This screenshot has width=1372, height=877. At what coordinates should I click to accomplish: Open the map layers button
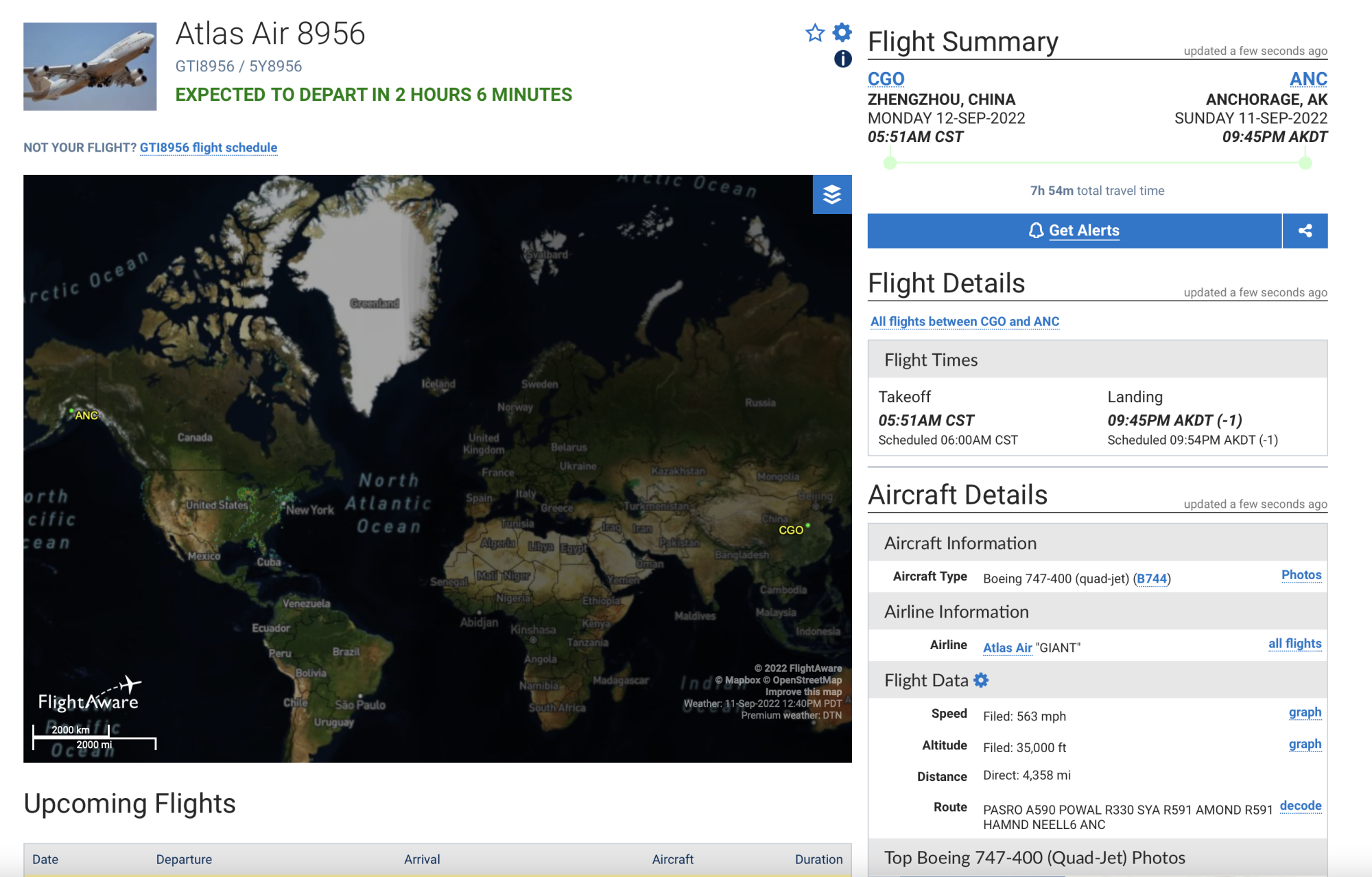(831, 194)
